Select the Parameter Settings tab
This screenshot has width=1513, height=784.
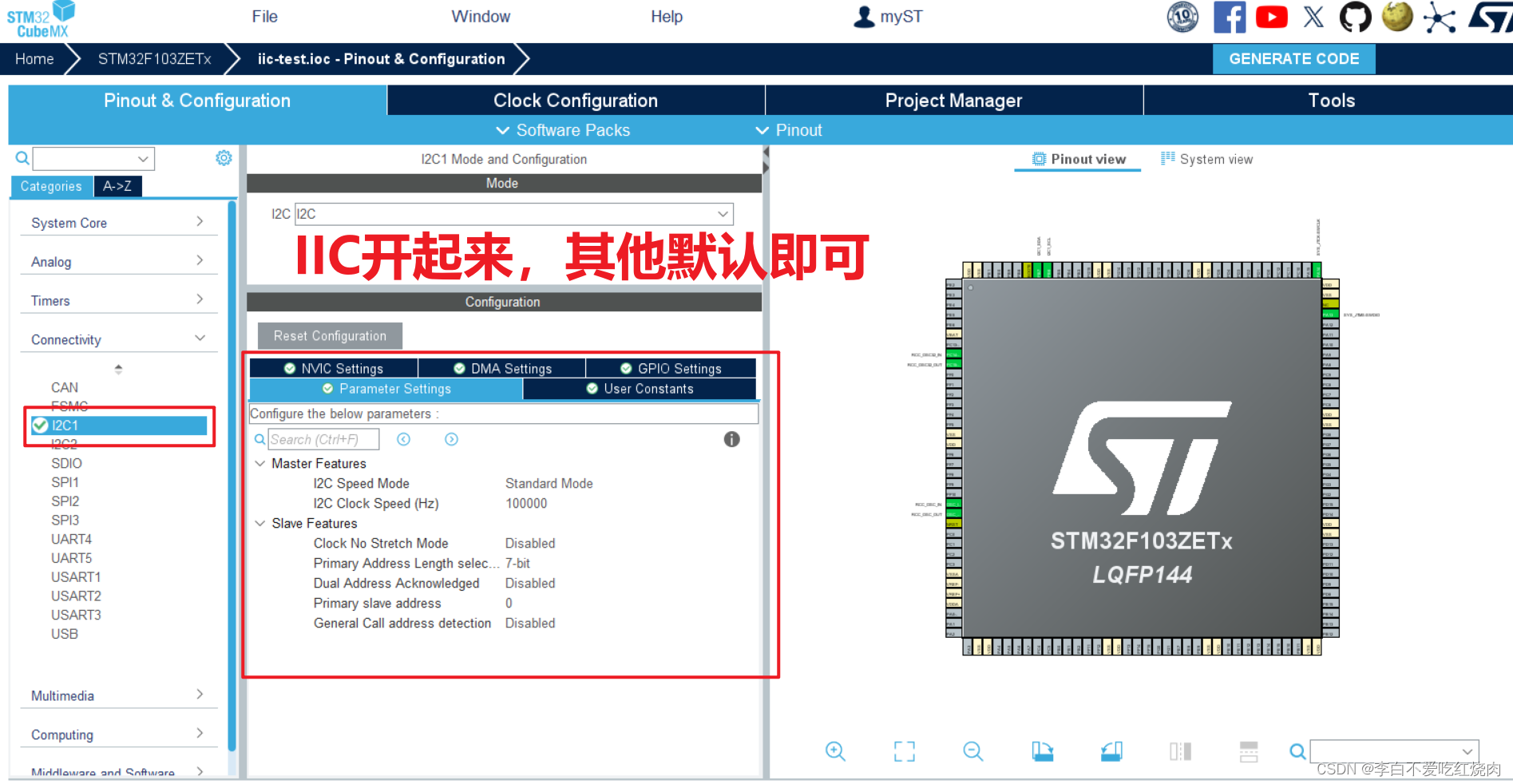[386, 389]
